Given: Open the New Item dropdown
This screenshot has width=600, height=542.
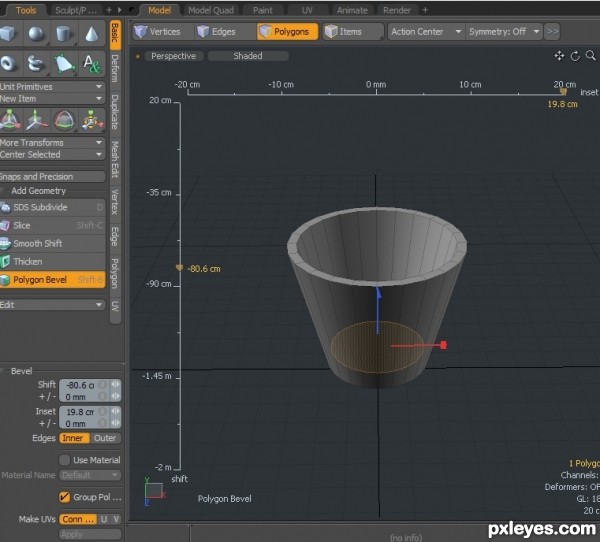Looking at the screenshot, I should 52,99.
